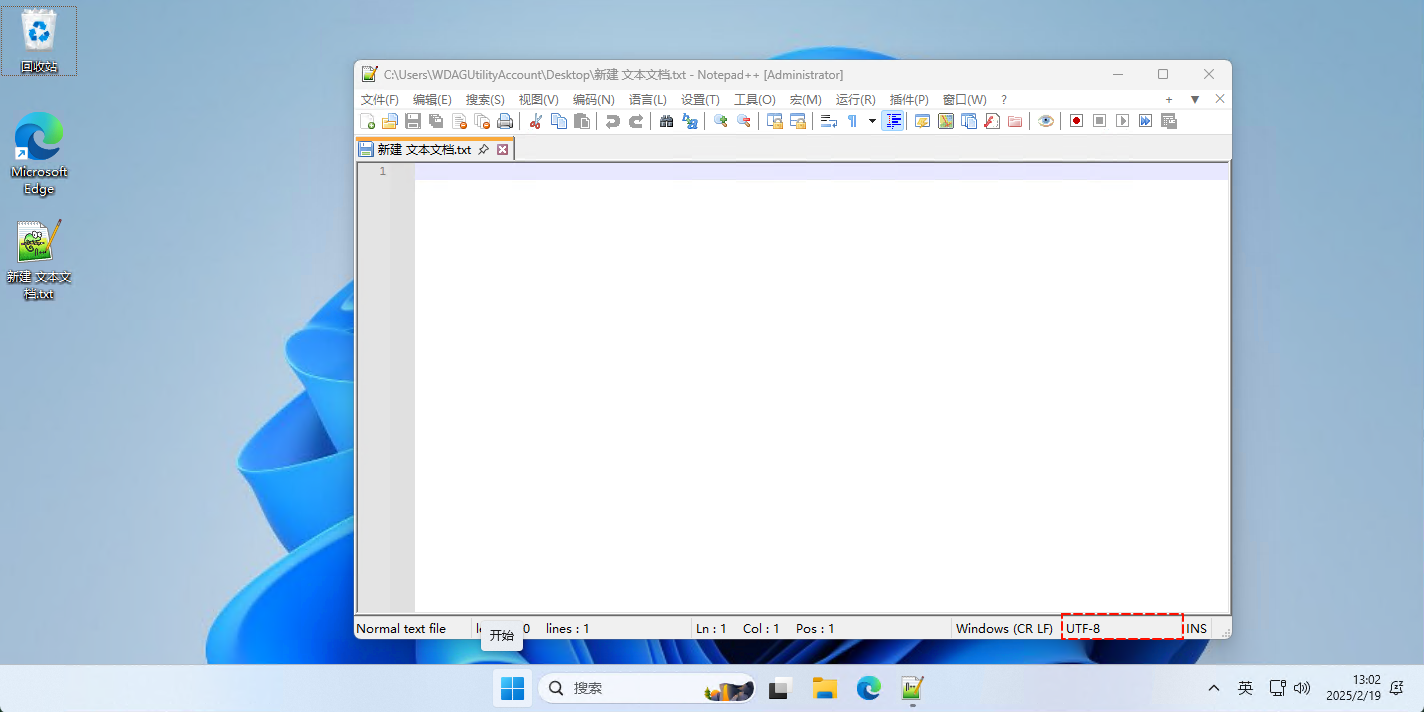The width and height of the screenshot is (1424, 712).
Task: Toggle show all characters display
Action: (851, 121)
